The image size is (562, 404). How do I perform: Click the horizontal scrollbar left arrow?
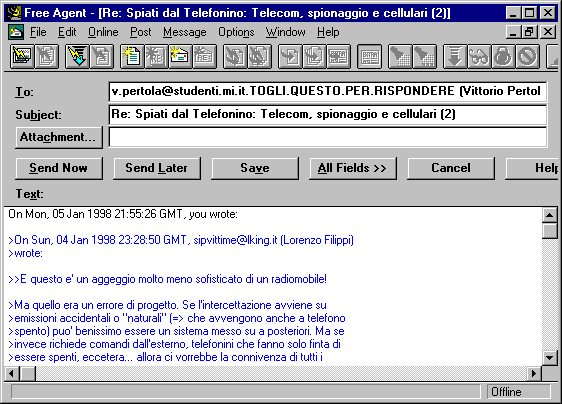click(x=11, y=374)
